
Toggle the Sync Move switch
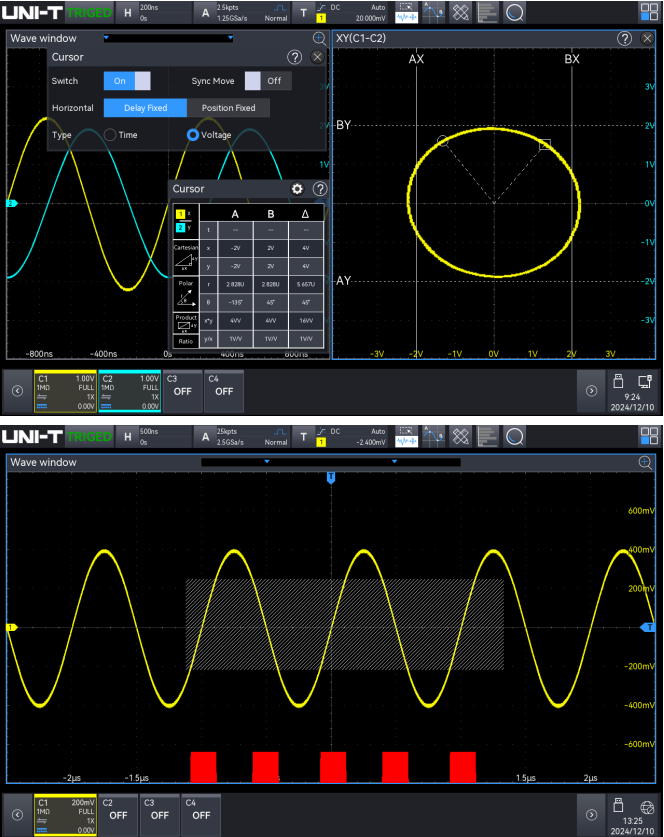tap(266, 81)
